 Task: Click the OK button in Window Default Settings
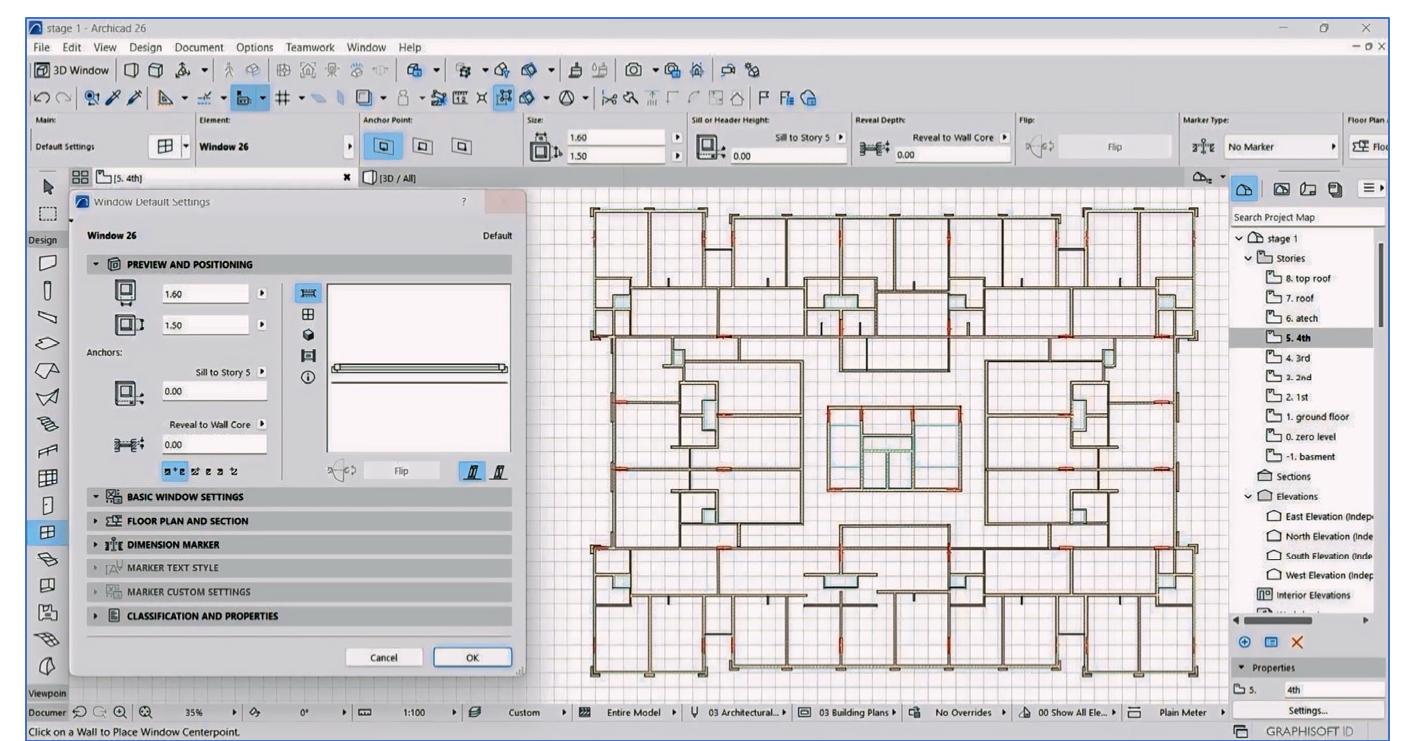[472, 657]
